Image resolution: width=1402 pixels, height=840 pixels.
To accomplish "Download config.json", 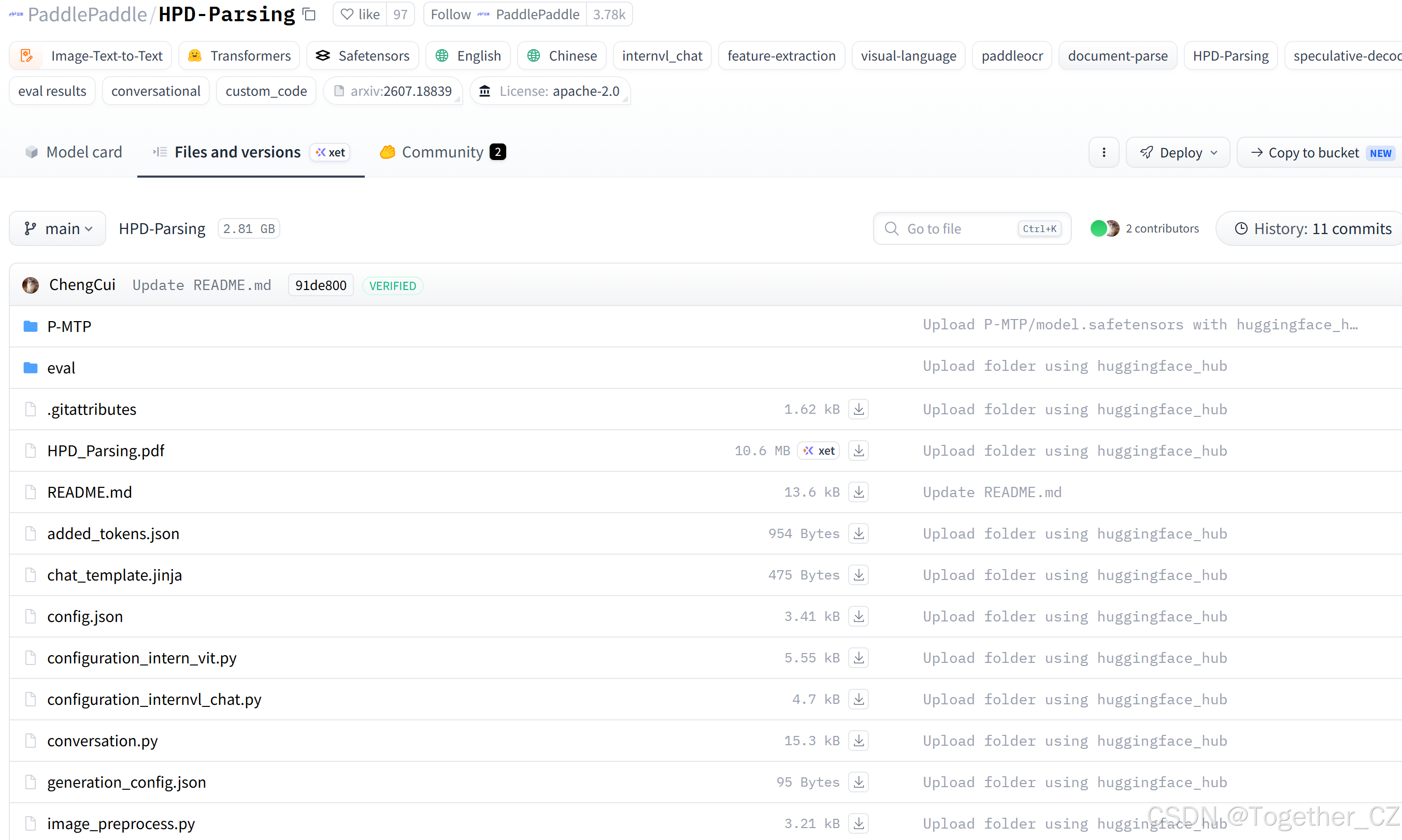I will (x=859, y=616).
